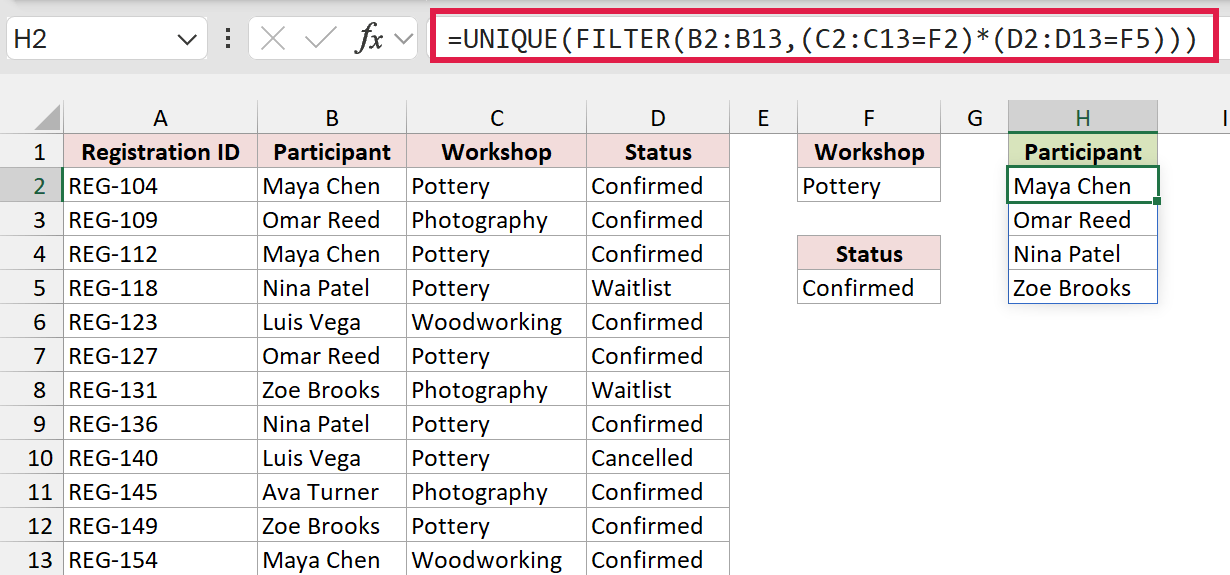The height and width of the screenshot is (575, 1230).
Task: Click Woodworking in the REG-123 row
Action: (497, 322)
